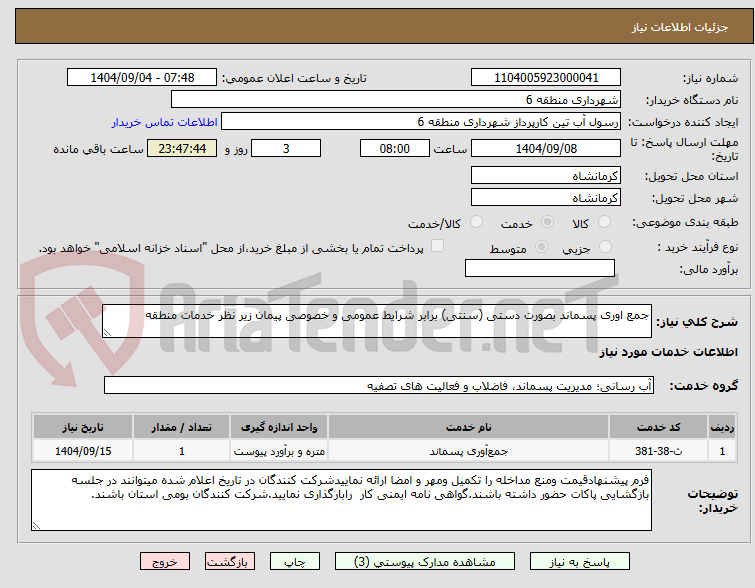The image size is (755, 588).
Task: Click the response deadline date 1404/09/08 field
Action: 546,148
